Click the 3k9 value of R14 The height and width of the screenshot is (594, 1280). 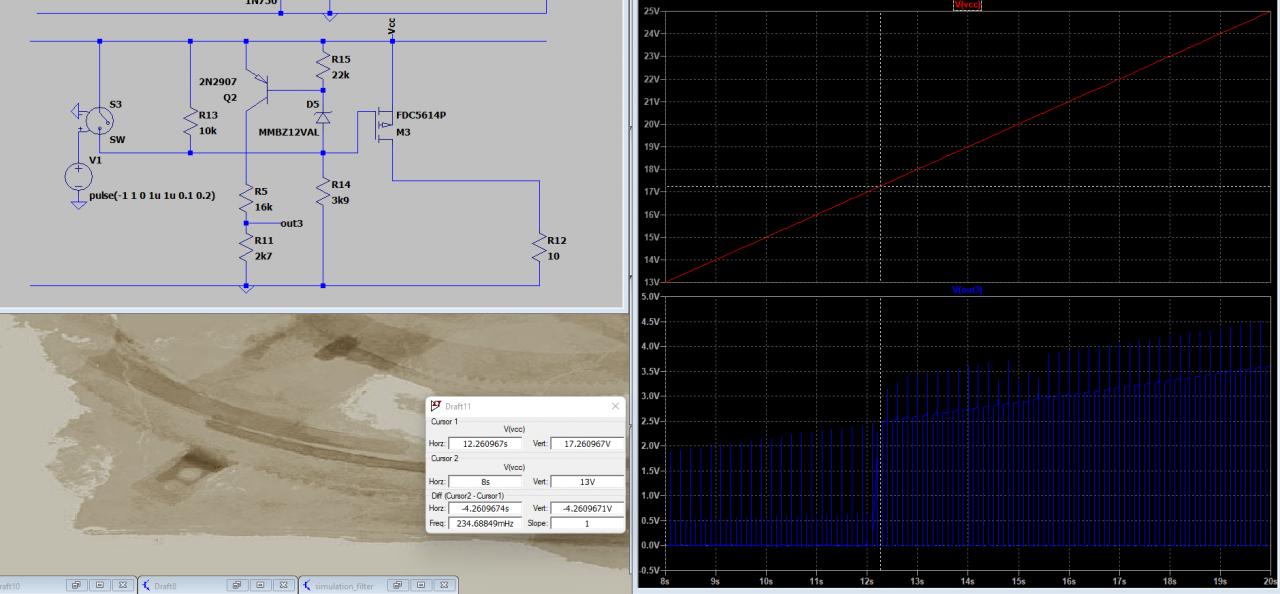[x=341, y=201]
